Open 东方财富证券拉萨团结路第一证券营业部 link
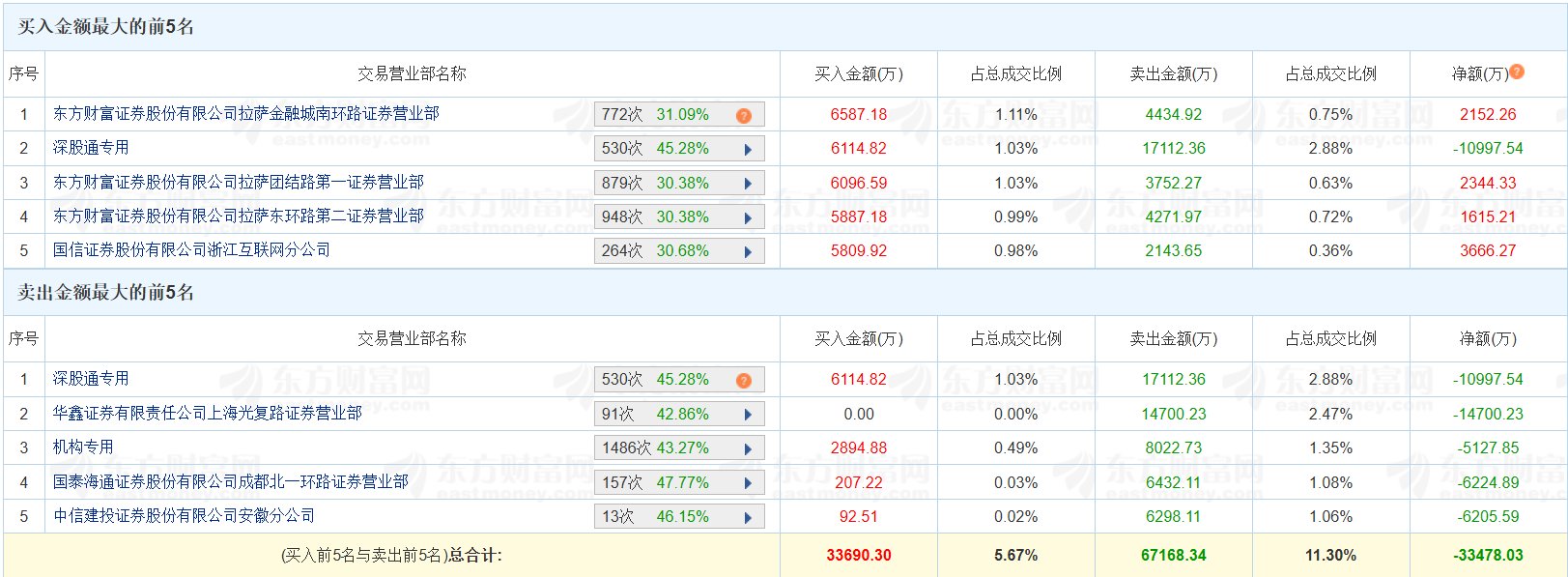Screen dimensions: 1568x577 coord(238,183)
